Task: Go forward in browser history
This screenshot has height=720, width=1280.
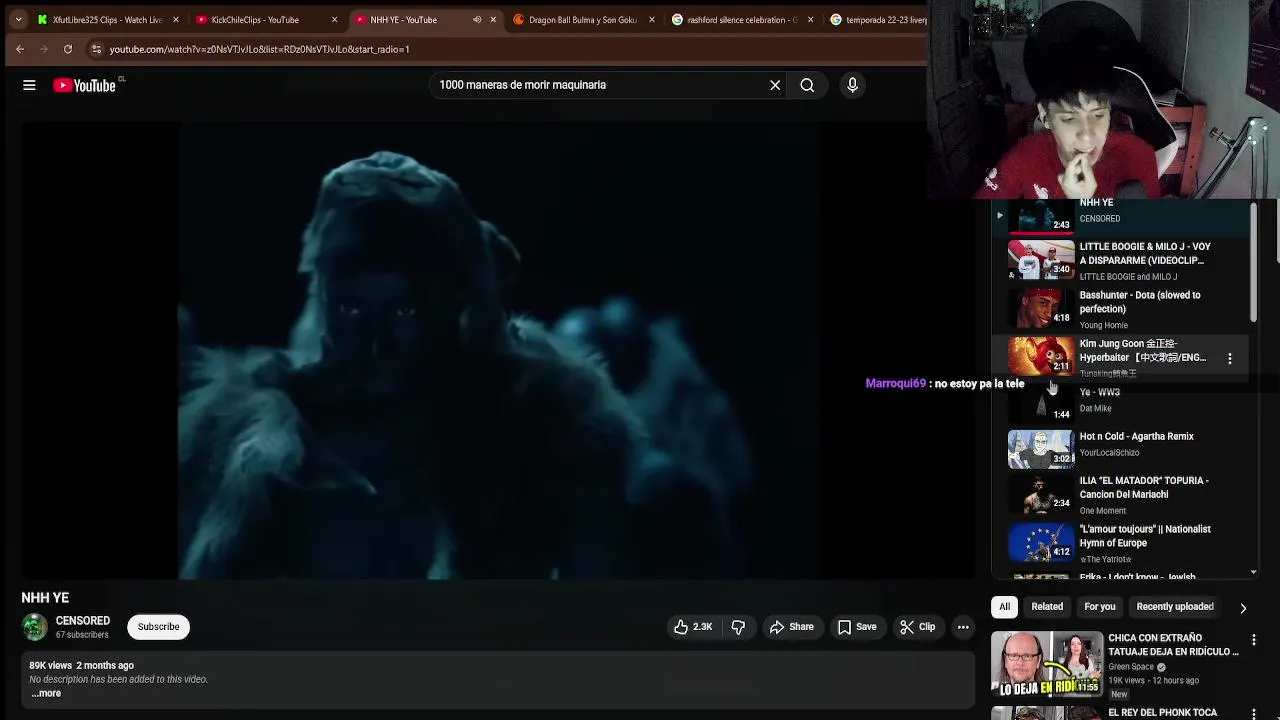Action: click(44, 49)
